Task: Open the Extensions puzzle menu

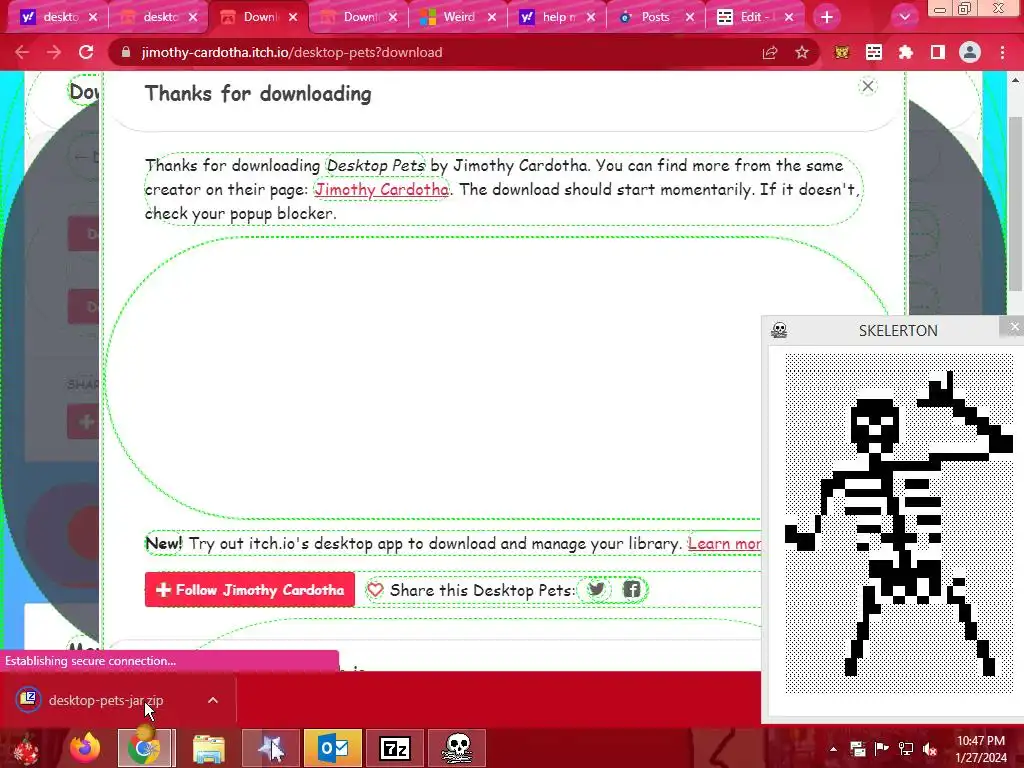Action: point(906,52)
